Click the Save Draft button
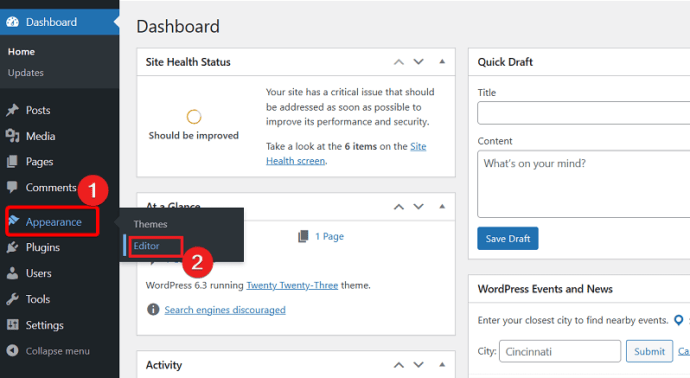 point(507,239)
